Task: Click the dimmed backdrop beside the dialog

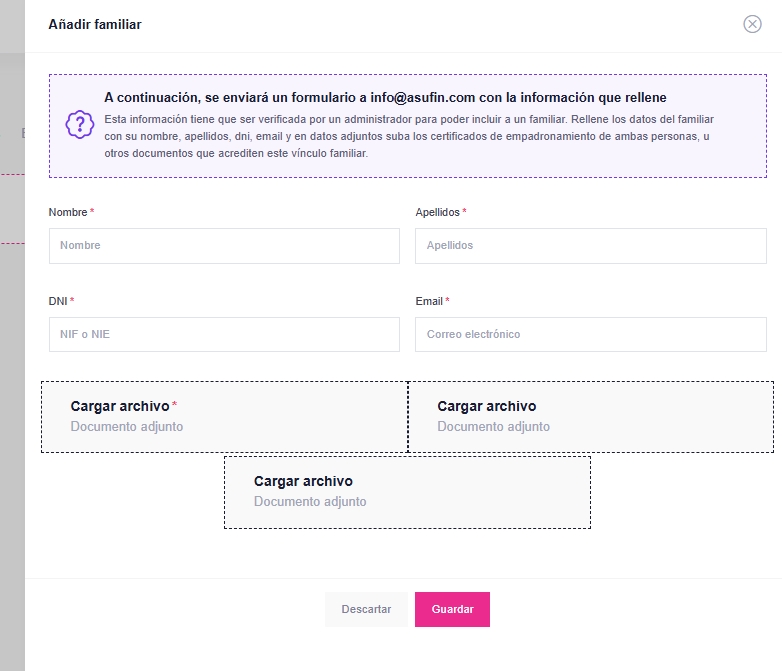Action: point(11,400)
